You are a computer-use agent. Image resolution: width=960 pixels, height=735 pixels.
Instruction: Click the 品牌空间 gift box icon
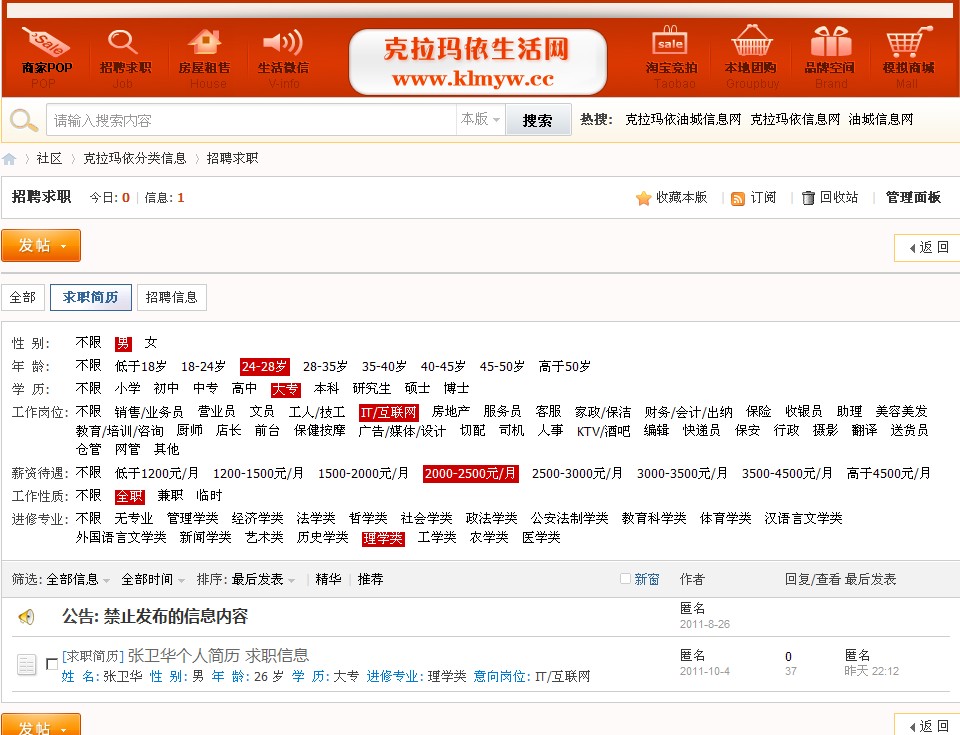[830, 43]
